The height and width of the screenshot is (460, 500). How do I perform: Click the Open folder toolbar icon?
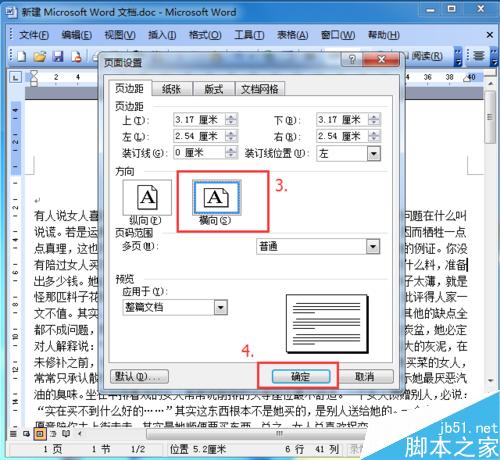pyautogui.click(x=40, y=56)
